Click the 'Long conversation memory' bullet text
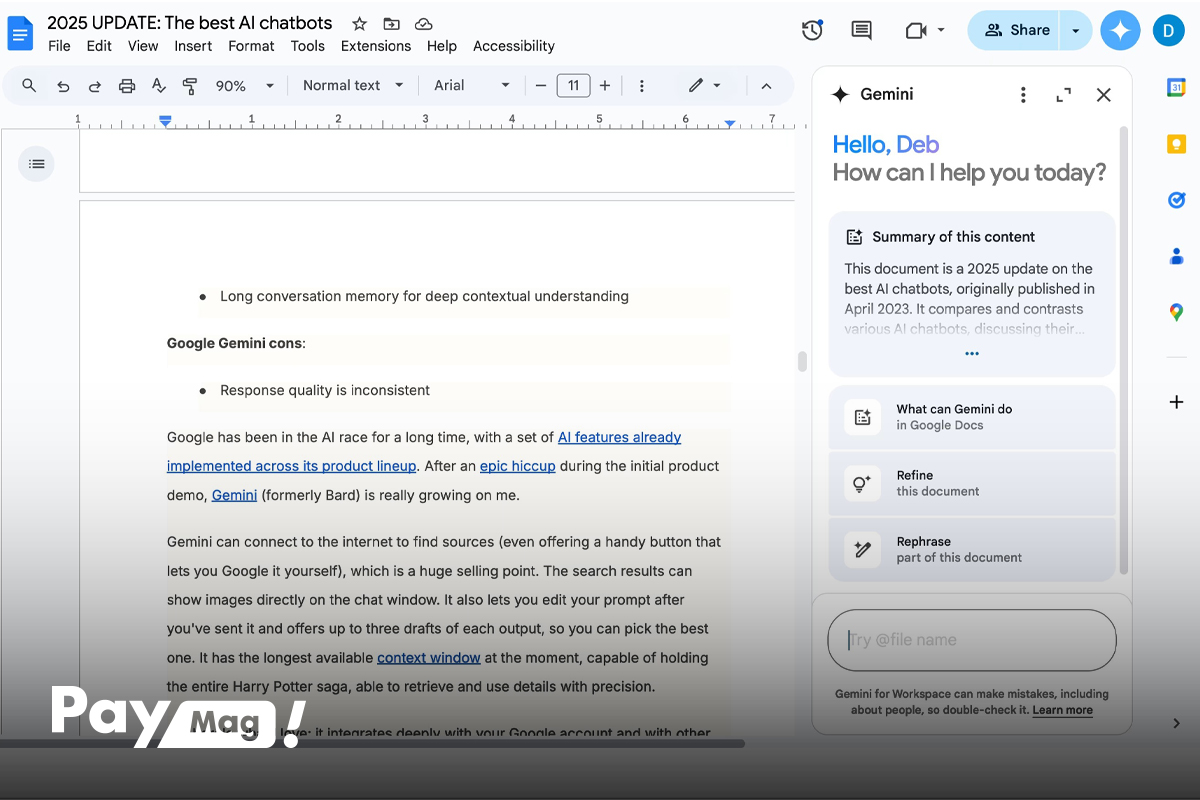 click(x=424, y=296)
